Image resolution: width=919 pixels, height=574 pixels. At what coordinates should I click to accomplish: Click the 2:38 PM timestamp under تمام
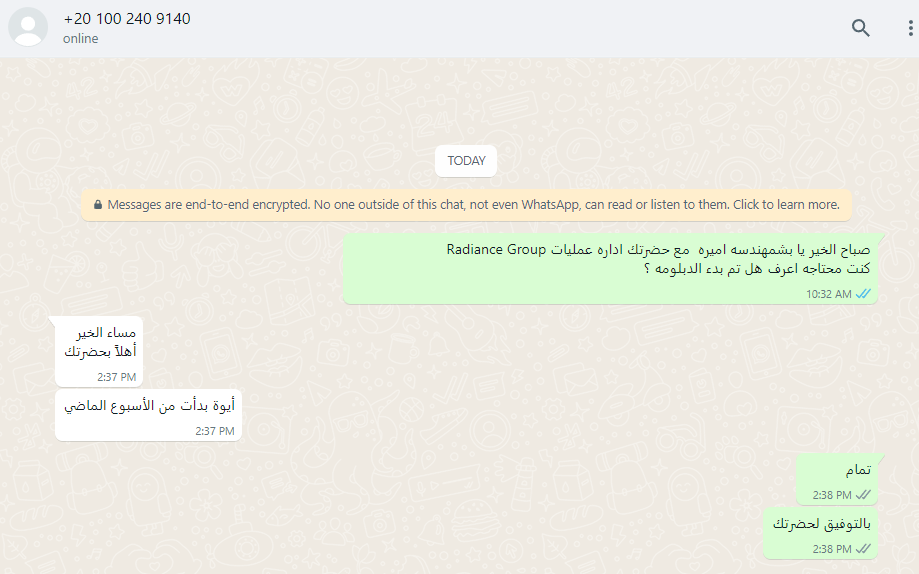[x=832, y=495]
